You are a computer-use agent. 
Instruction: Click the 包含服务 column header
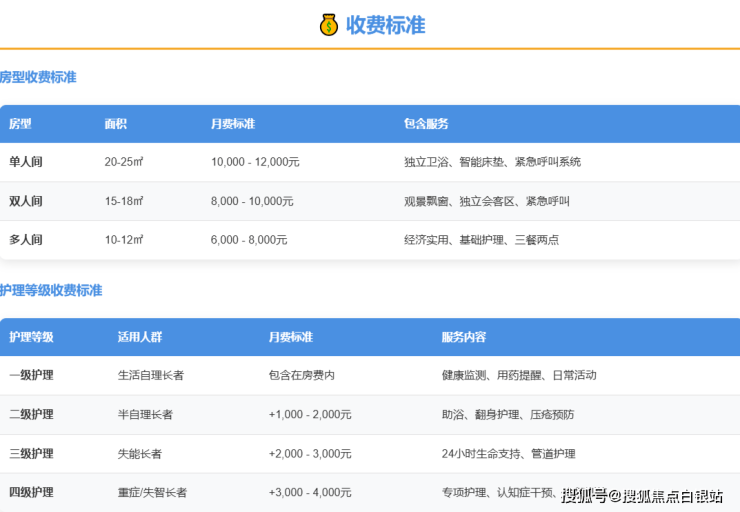click(426, 124)
